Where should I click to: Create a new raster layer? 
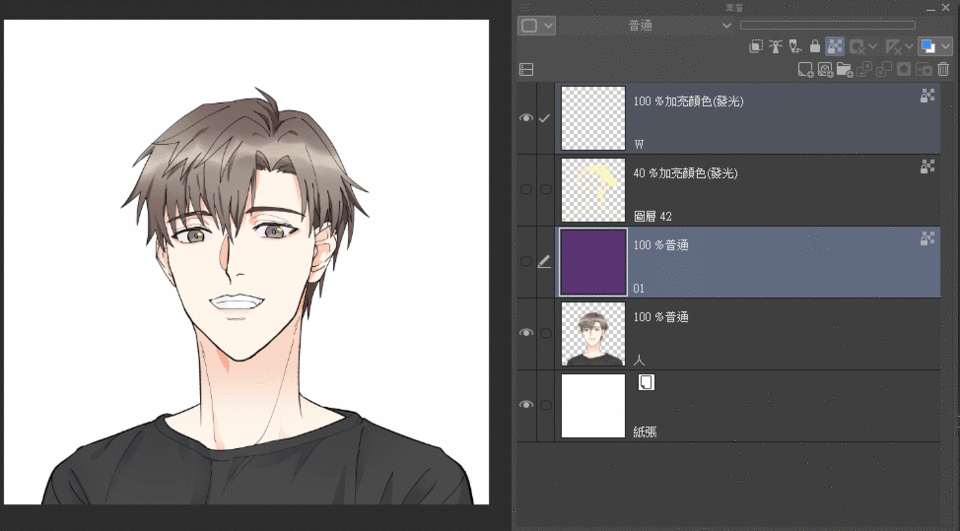coord(806,70)
